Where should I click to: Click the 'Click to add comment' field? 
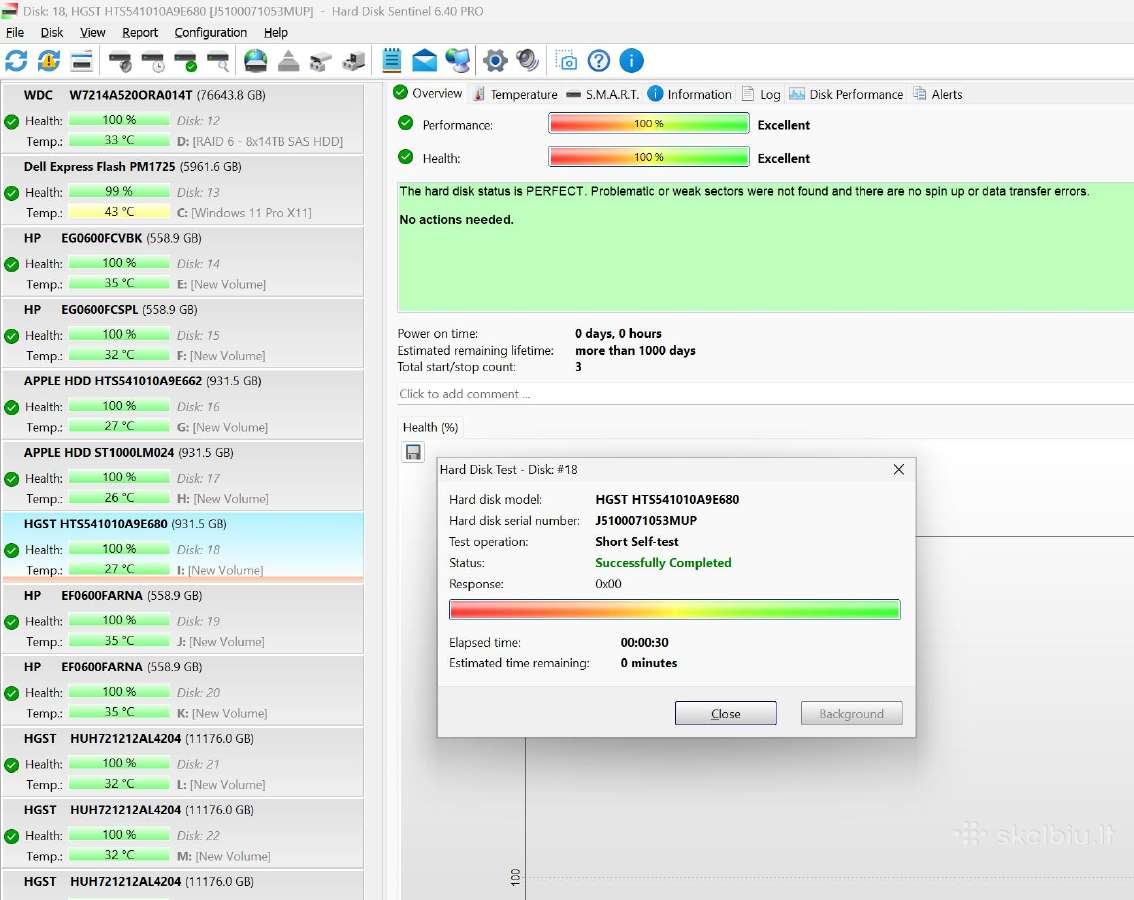click(x=765, y=394)
